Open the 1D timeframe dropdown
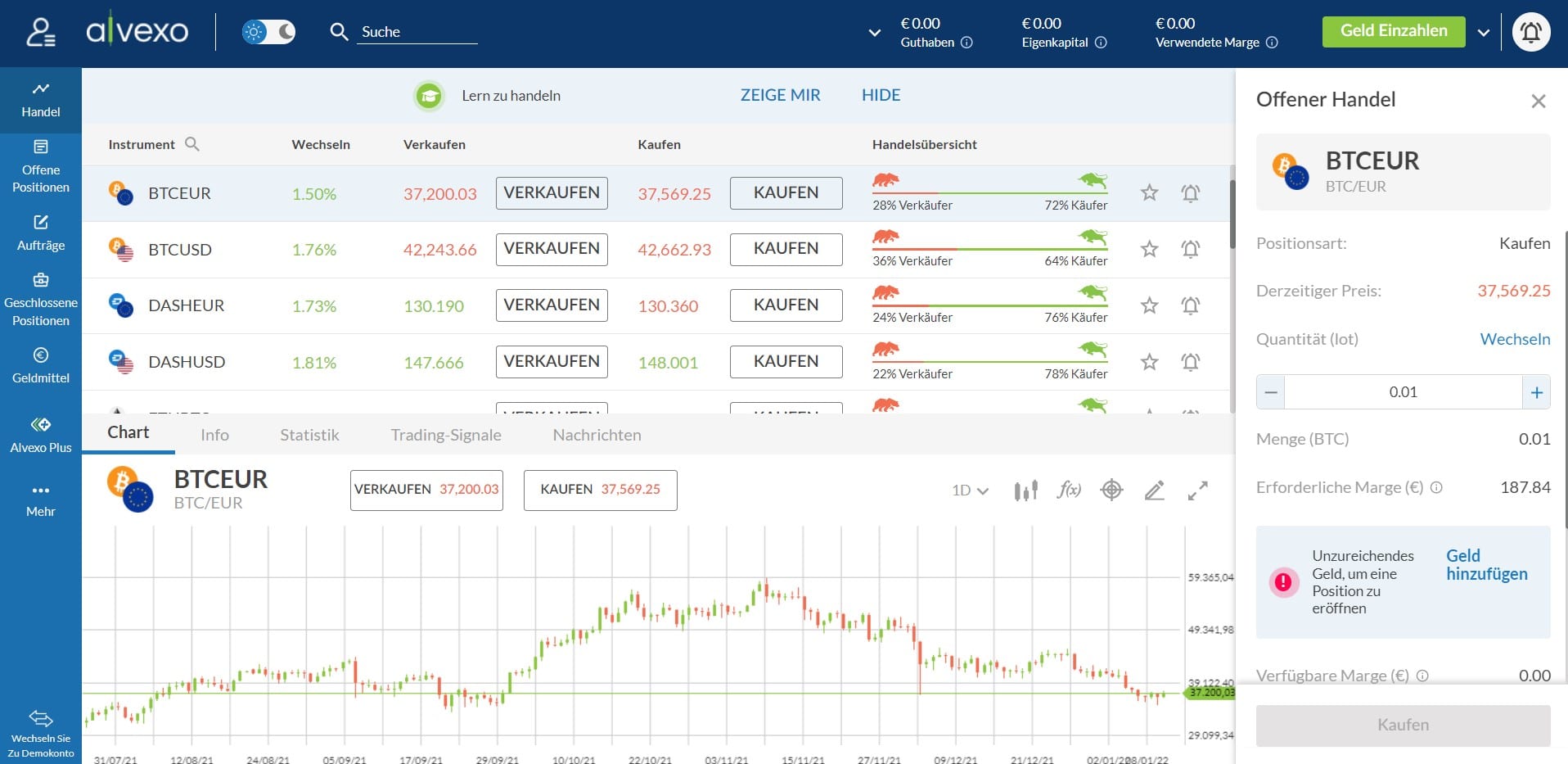 (x=970, y=490)
